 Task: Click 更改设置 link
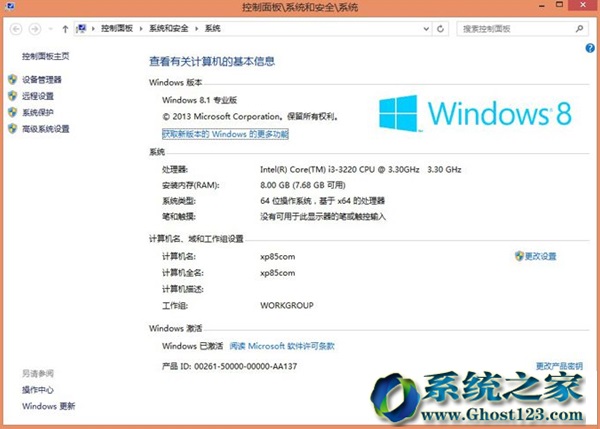(540, 256)
